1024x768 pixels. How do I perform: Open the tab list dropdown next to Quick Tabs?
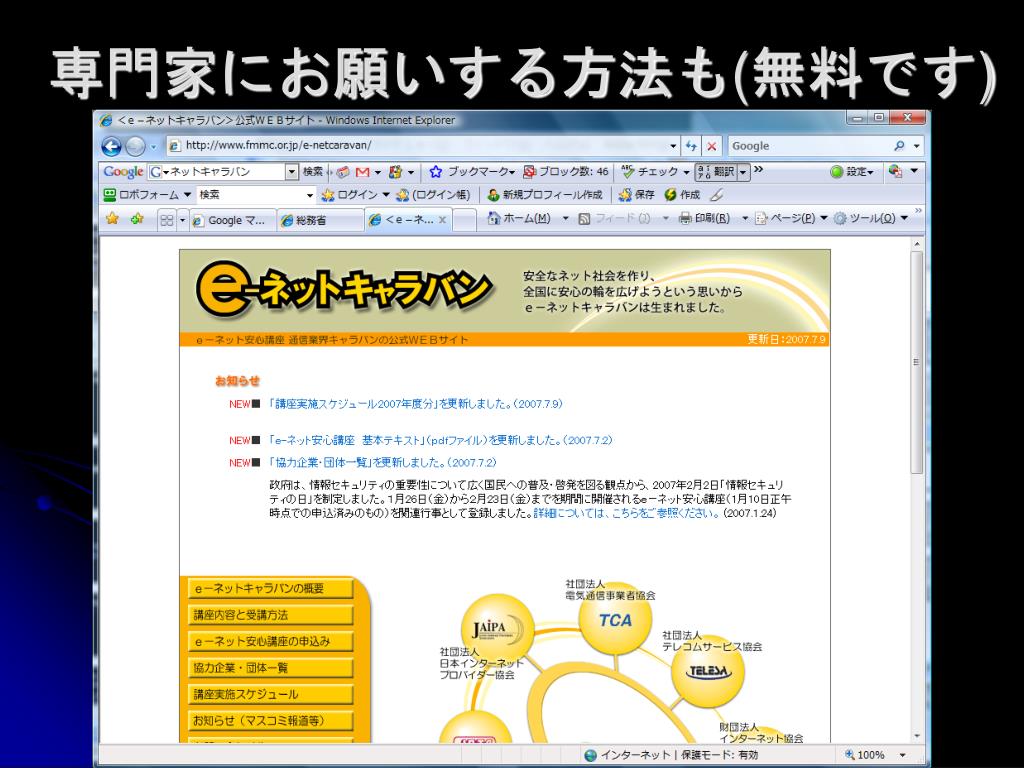point(183,220)
